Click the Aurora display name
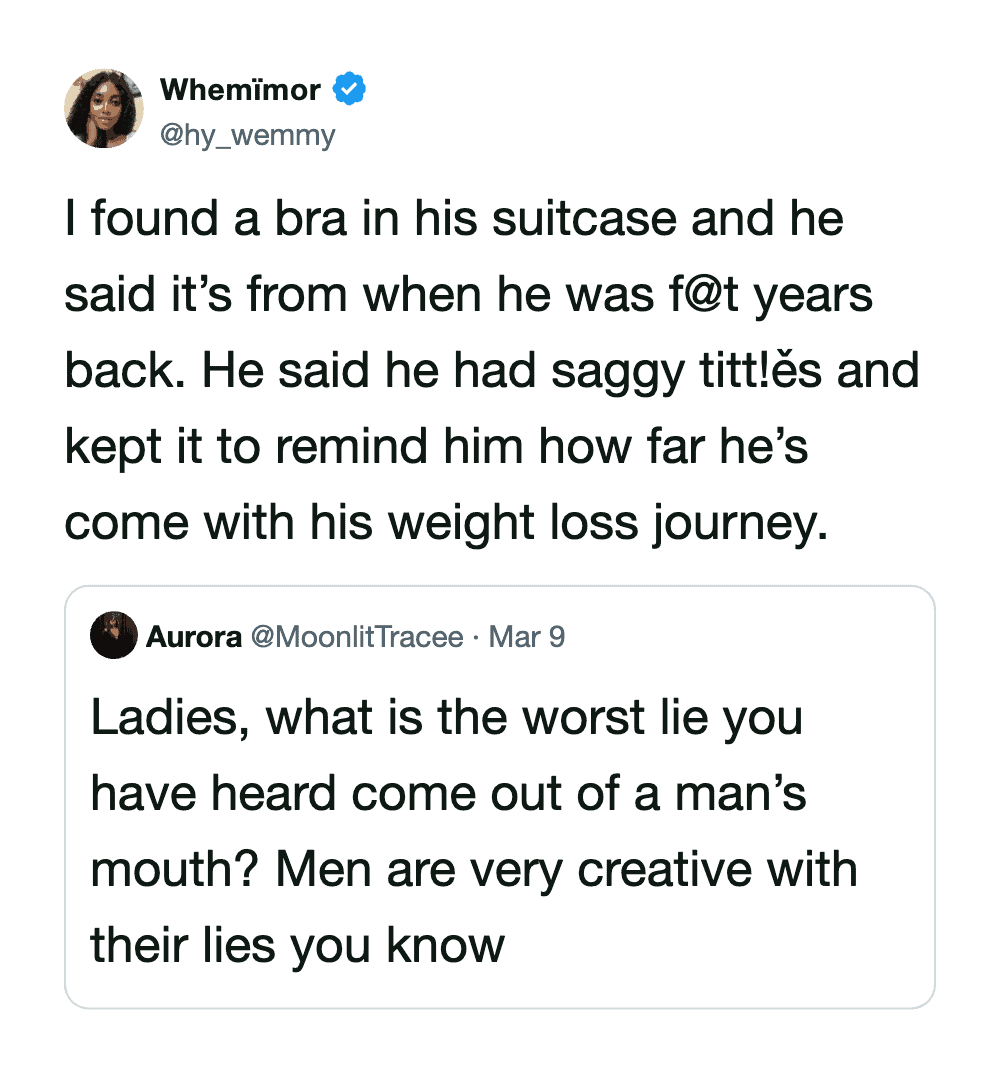The height and width of the screenshot is (1074, 1000). click(194, 636)
